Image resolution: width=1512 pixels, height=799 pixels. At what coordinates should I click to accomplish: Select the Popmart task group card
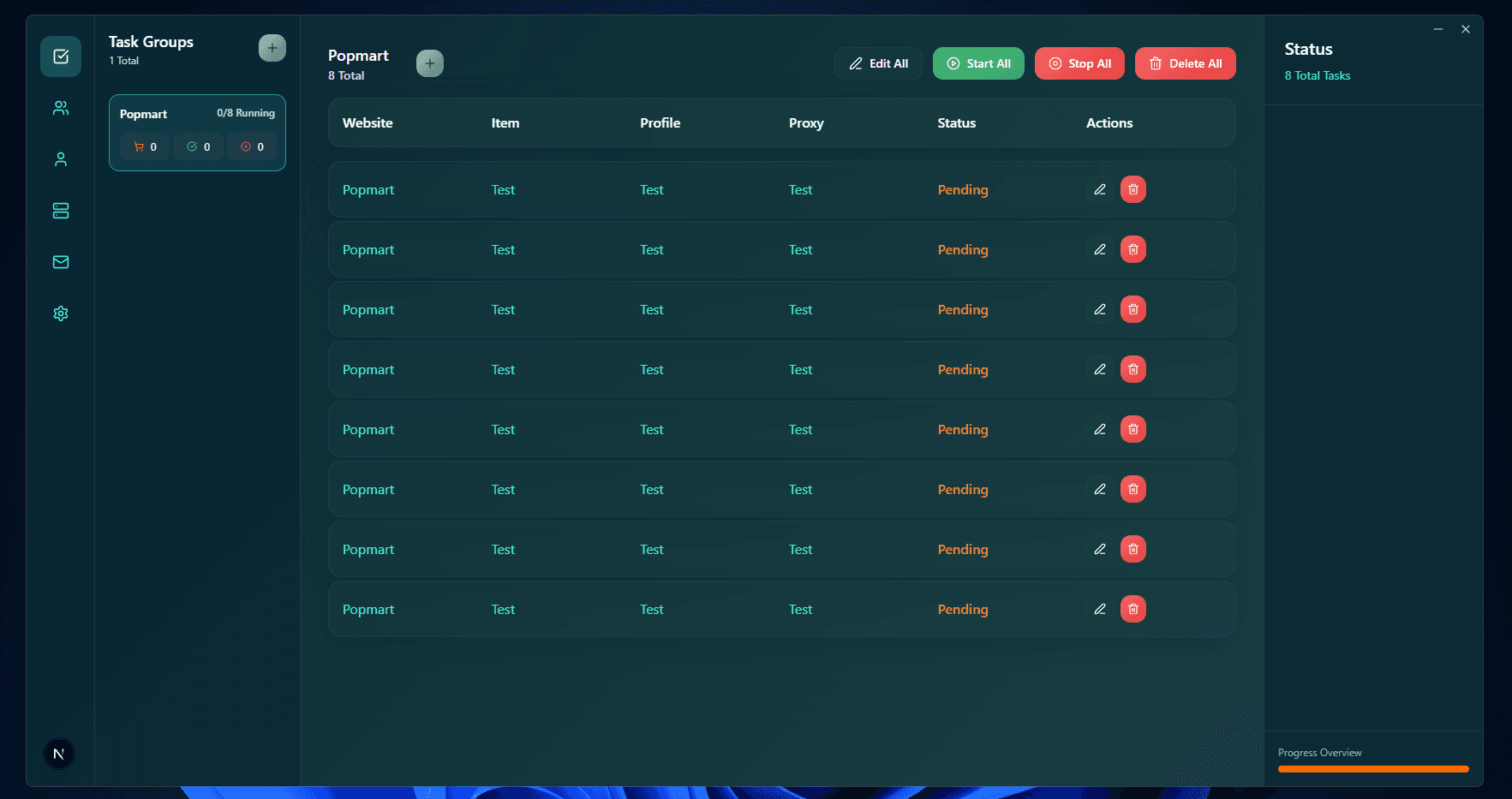pos(197,133)
